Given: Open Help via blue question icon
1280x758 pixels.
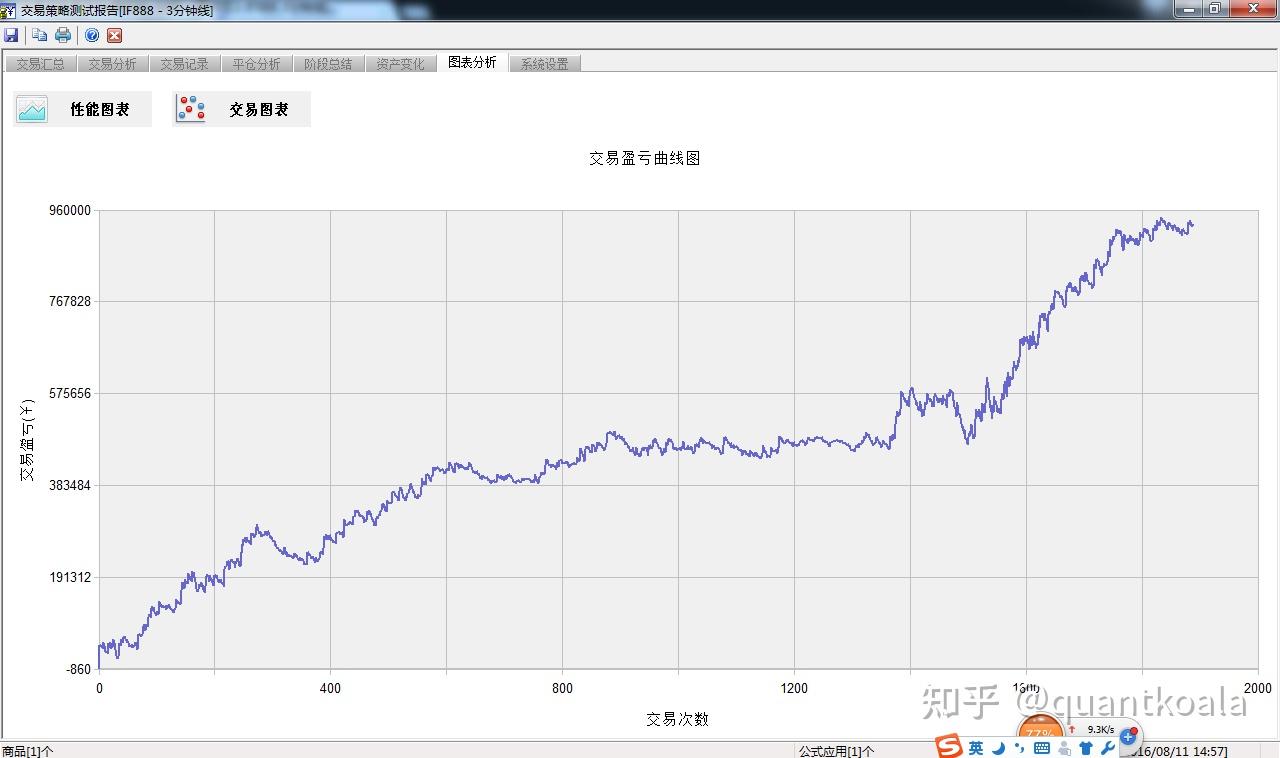Looking at the screenshot, I should [x=92, y=35].
